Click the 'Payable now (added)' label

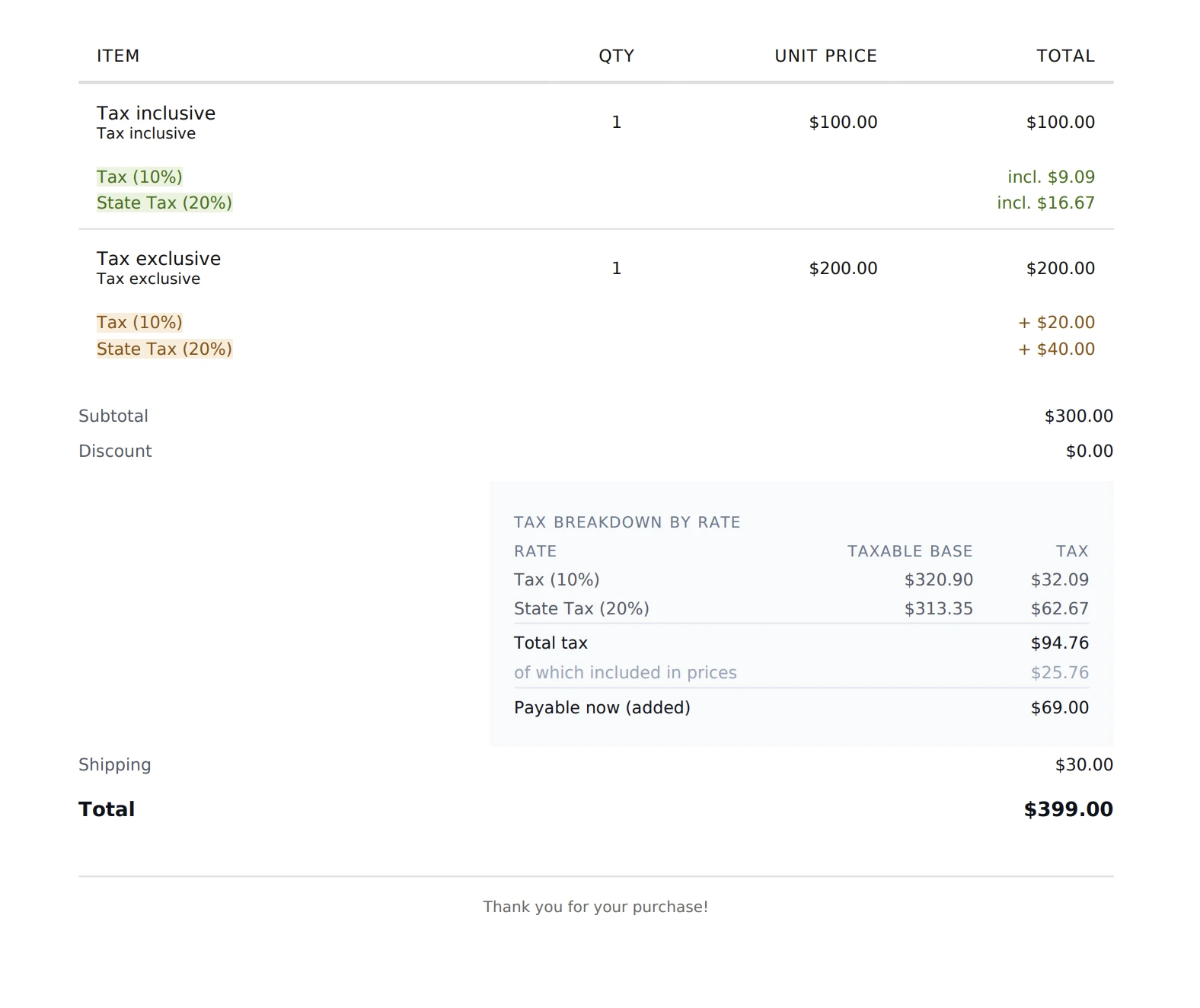[x=602, y=707]
